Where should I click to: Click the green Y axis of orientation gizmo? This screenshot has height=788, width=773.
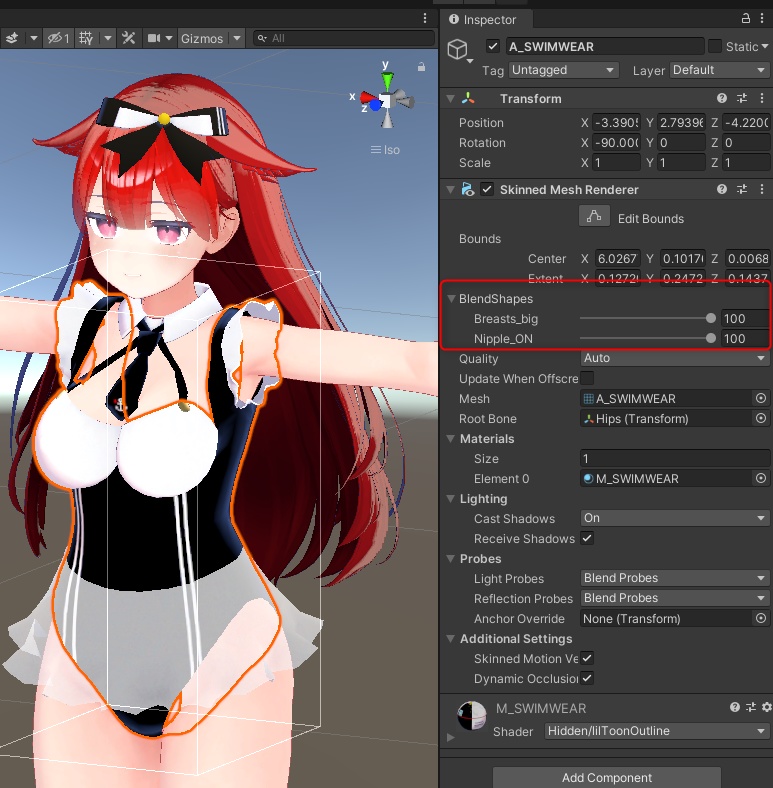point(387,80)
